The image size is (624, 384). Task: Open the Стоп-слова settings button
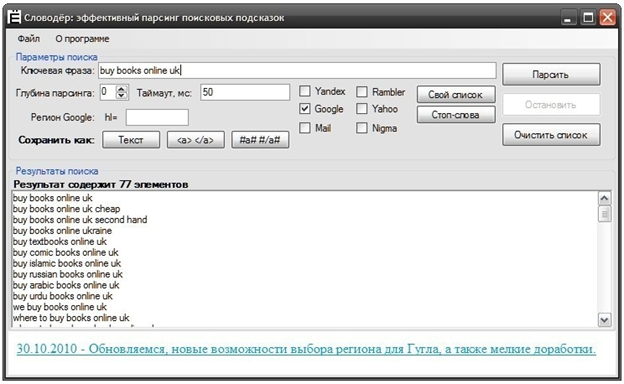coord(456,115)
